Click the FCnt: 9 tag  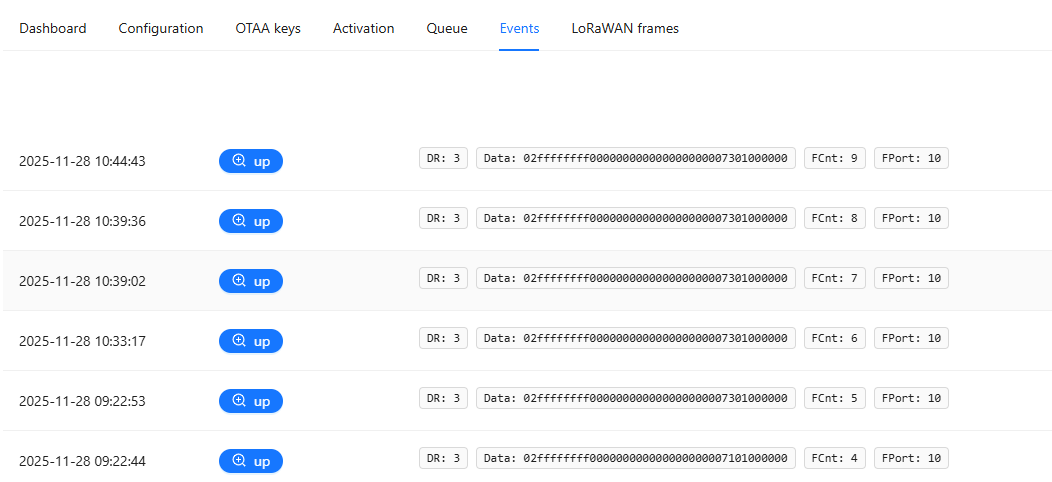click(834, 158)
